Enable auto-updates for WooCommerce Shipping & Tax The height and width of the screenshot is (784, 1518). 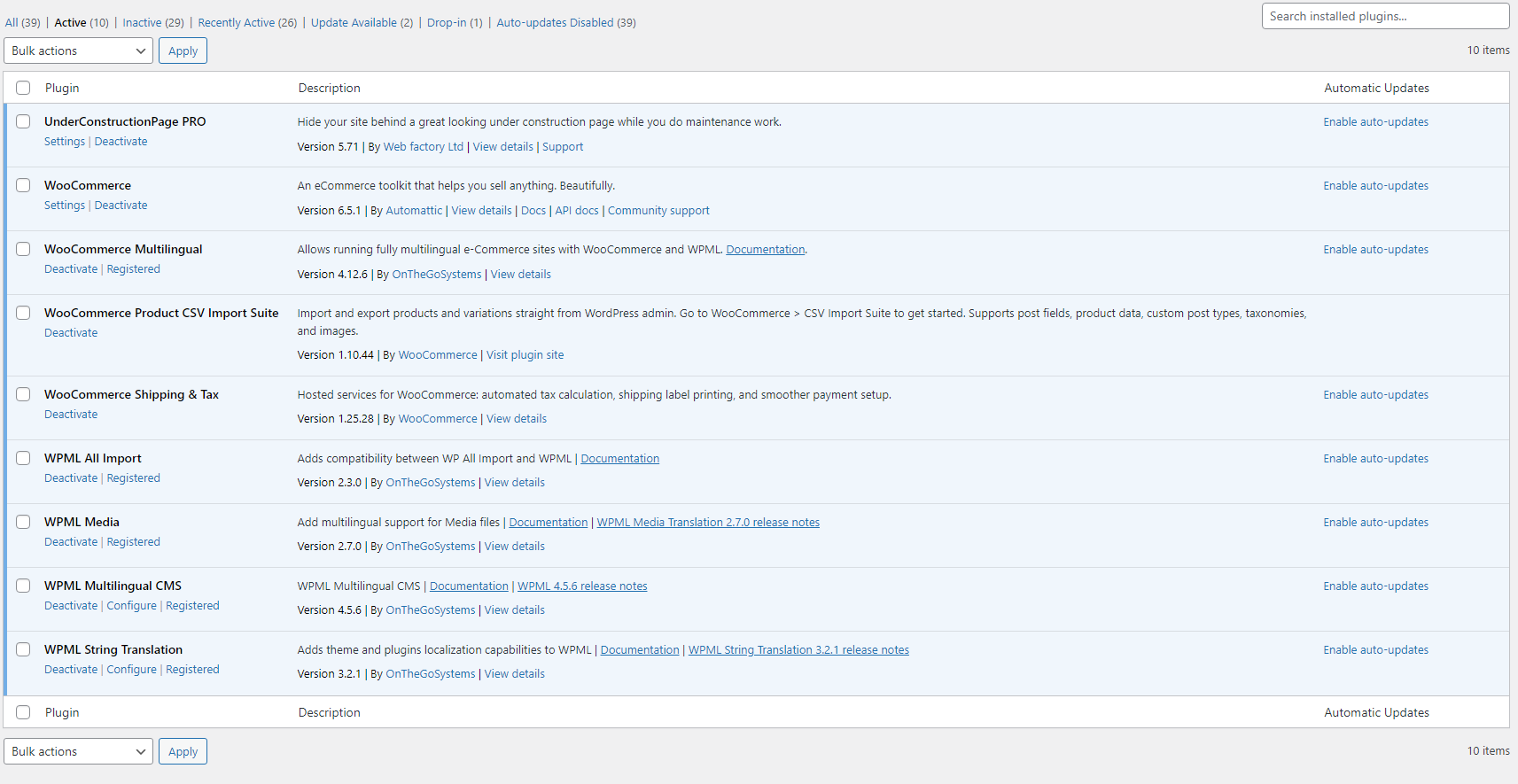click(1376, 395)
